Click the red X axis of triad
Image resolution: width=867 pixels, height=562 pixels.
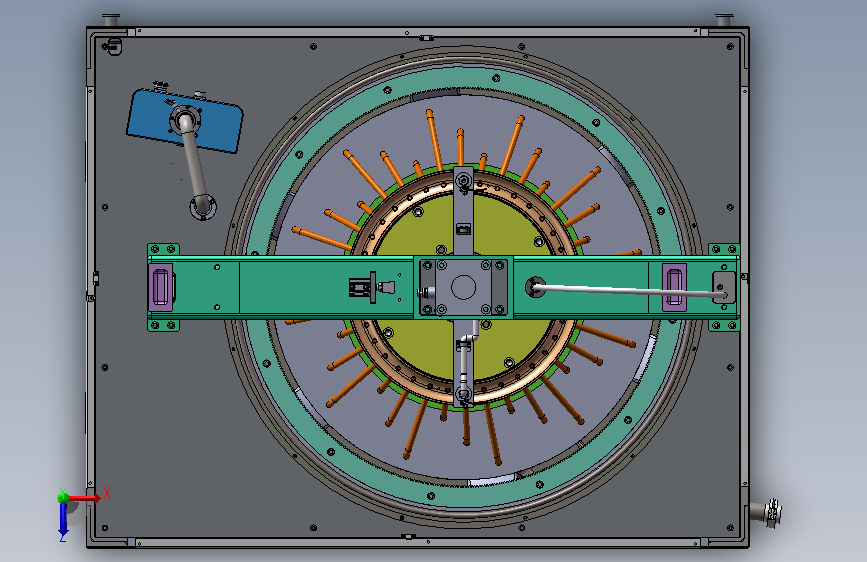click(86, 498)
